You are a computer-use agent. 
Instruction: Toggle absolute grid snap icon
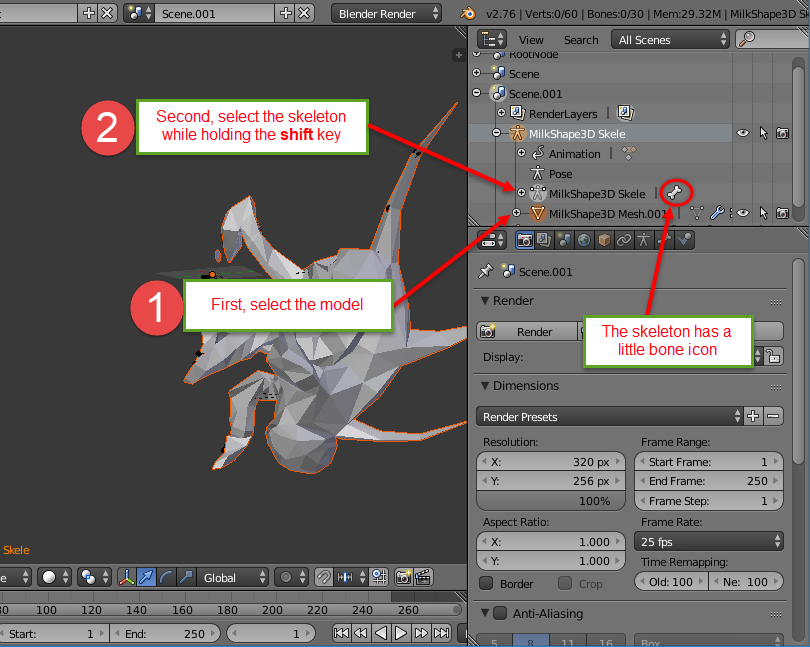pos(380,577)
